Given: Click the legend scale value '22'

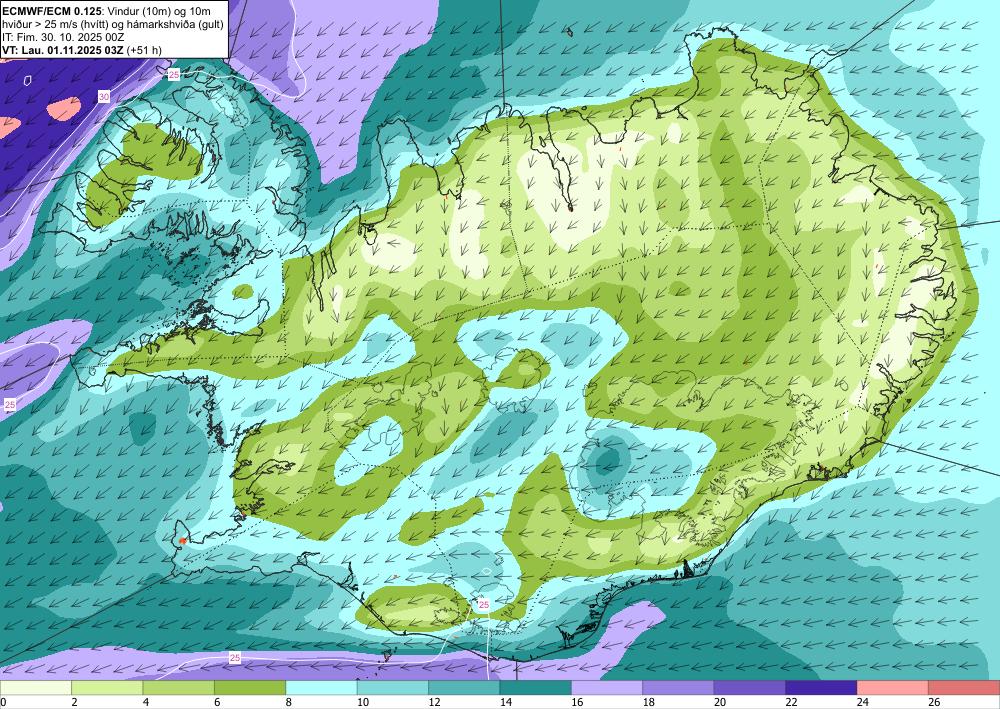Looking at the screenshot, I should click(x=791, y=703).
